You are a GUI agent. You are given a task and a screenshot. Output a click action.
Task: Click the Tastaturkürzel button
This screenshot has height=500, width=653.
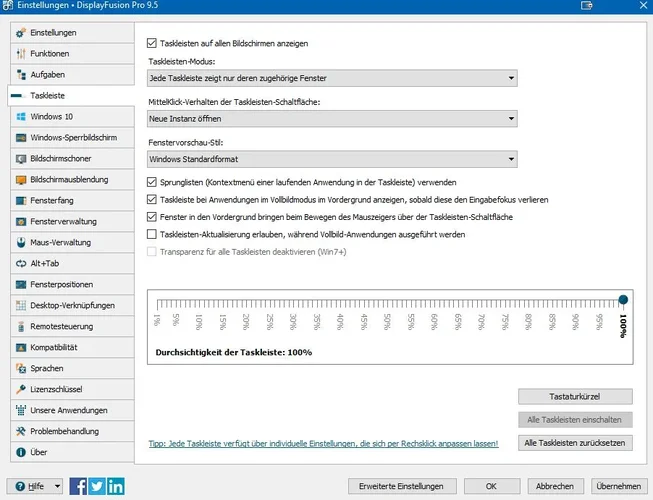pyautogui.click(x=575, y=397)
